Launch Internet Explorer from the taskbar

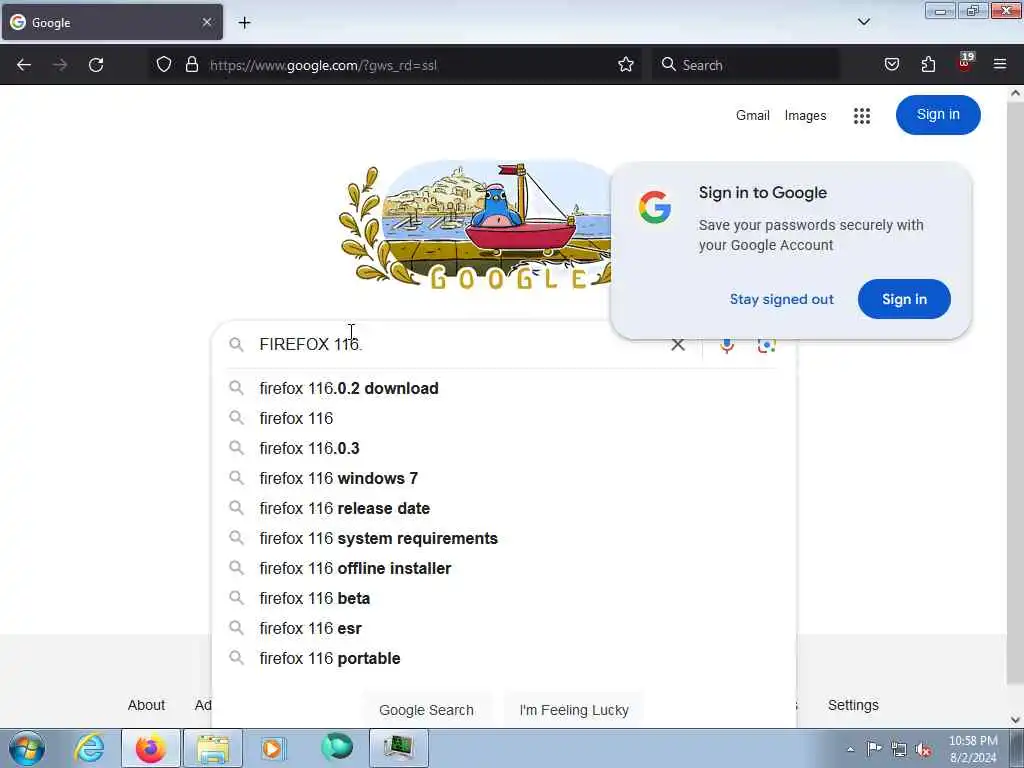coord(89,748)
